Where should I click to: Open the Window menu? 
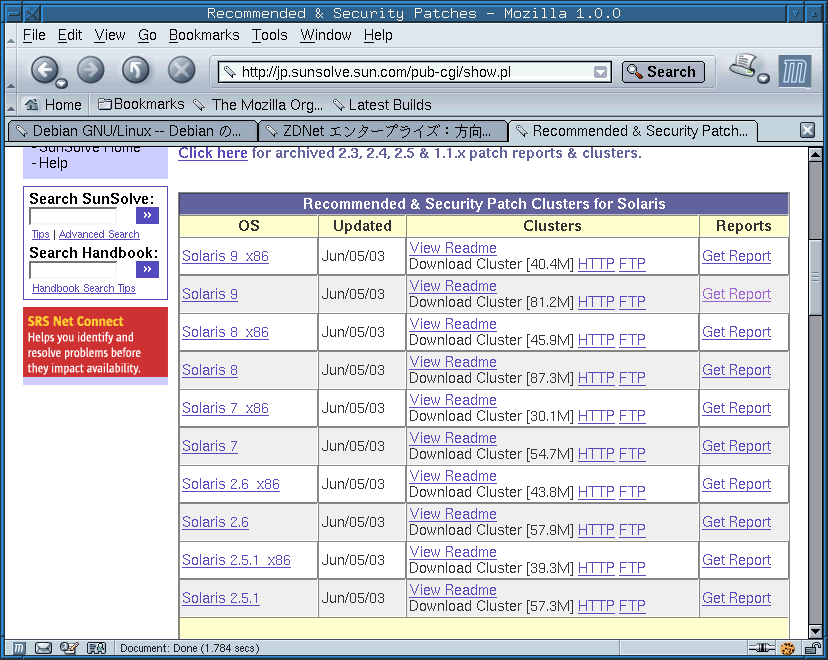click(x=325, y=35)
